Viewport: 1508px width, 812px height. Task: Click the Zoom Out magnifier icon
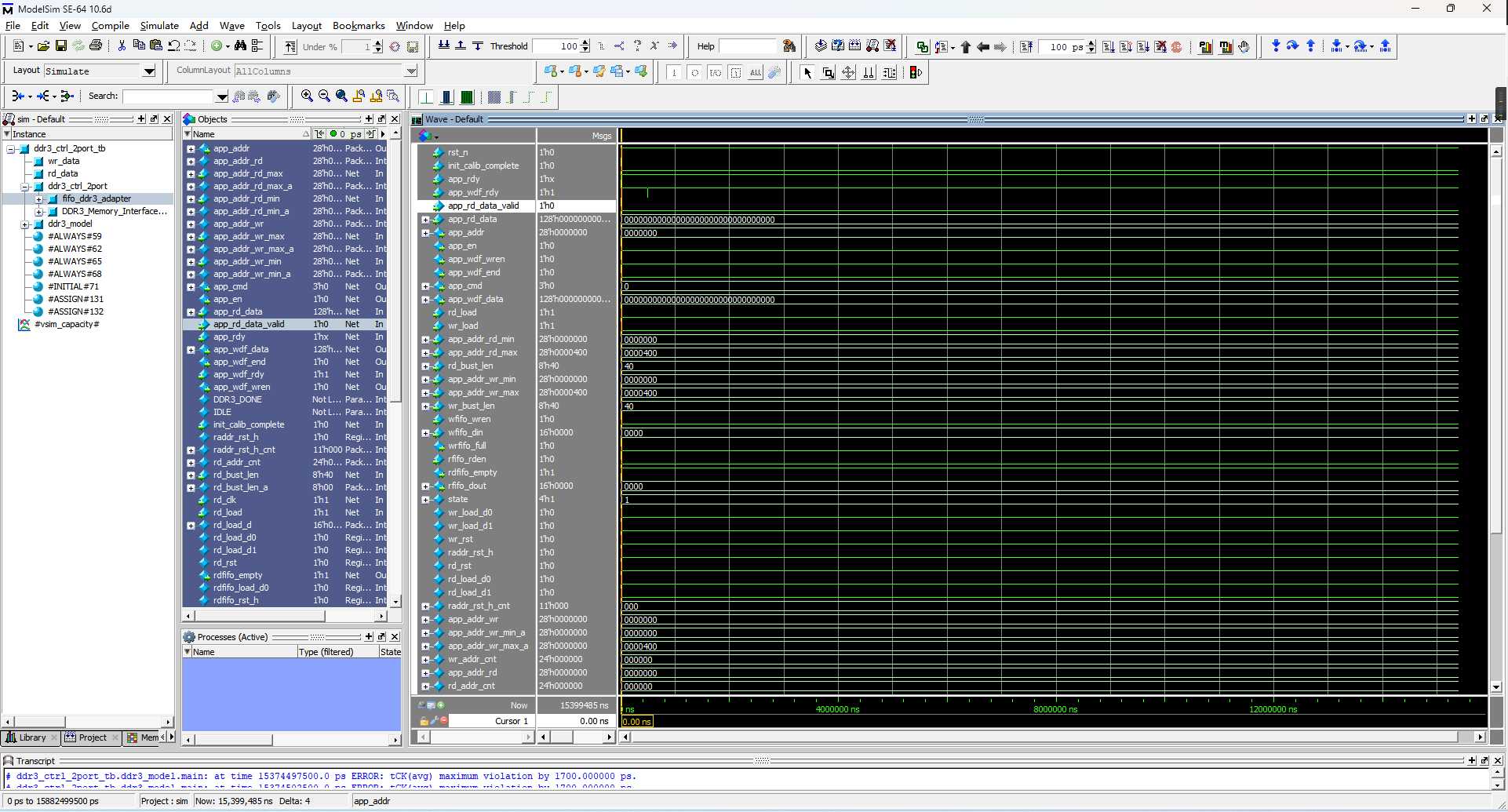[324, 96]
